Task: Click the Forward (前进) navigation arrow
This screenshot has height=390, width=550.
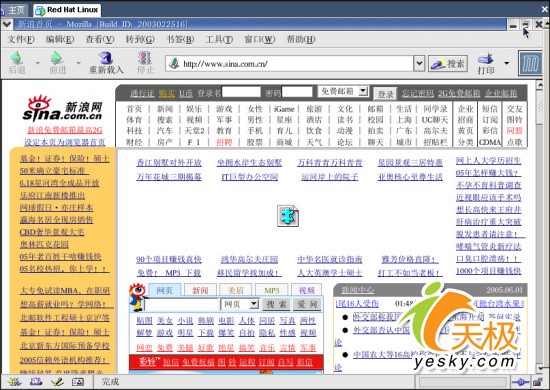Action: click(x=57, y=58)
